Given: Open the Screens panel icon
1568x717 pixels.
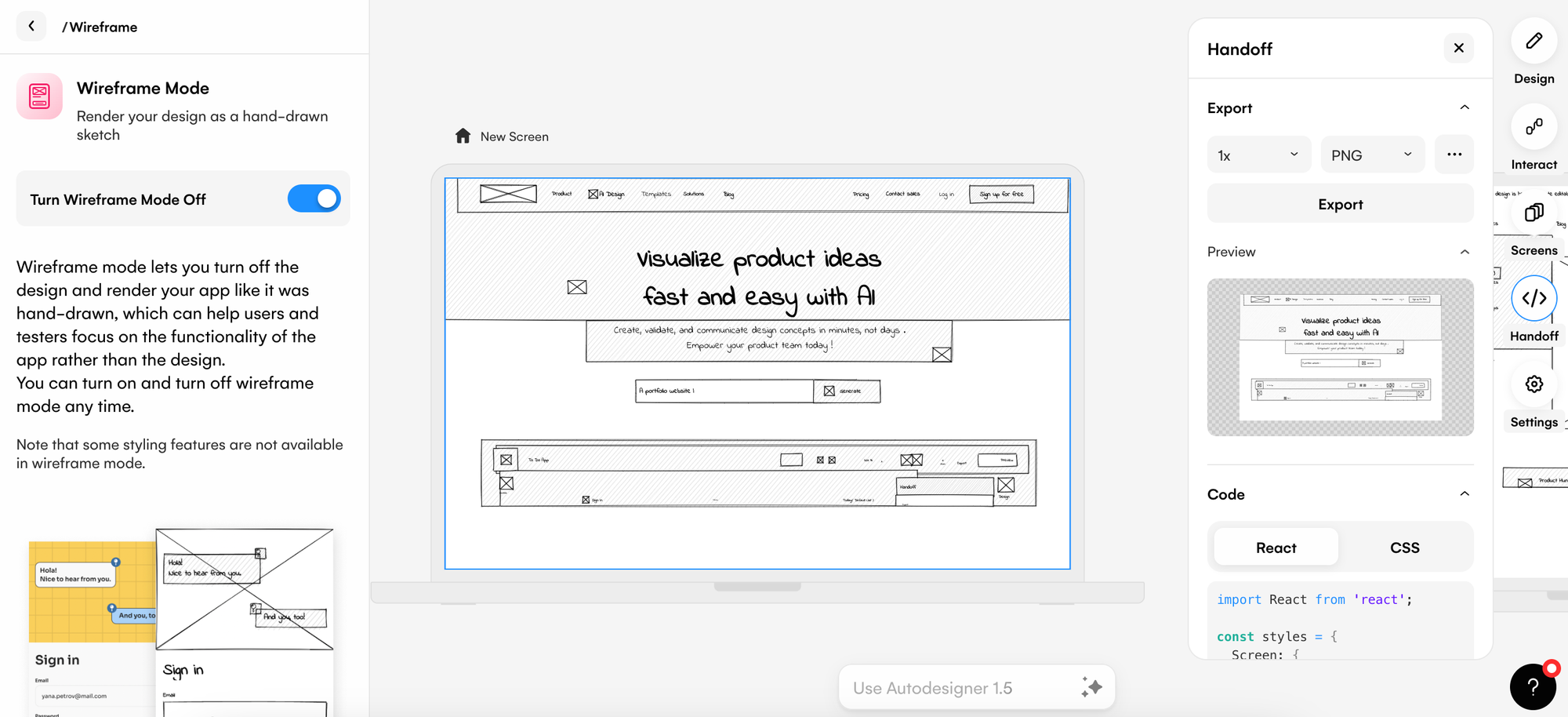Looking at the screenshot, I should tap(1534, 212).
